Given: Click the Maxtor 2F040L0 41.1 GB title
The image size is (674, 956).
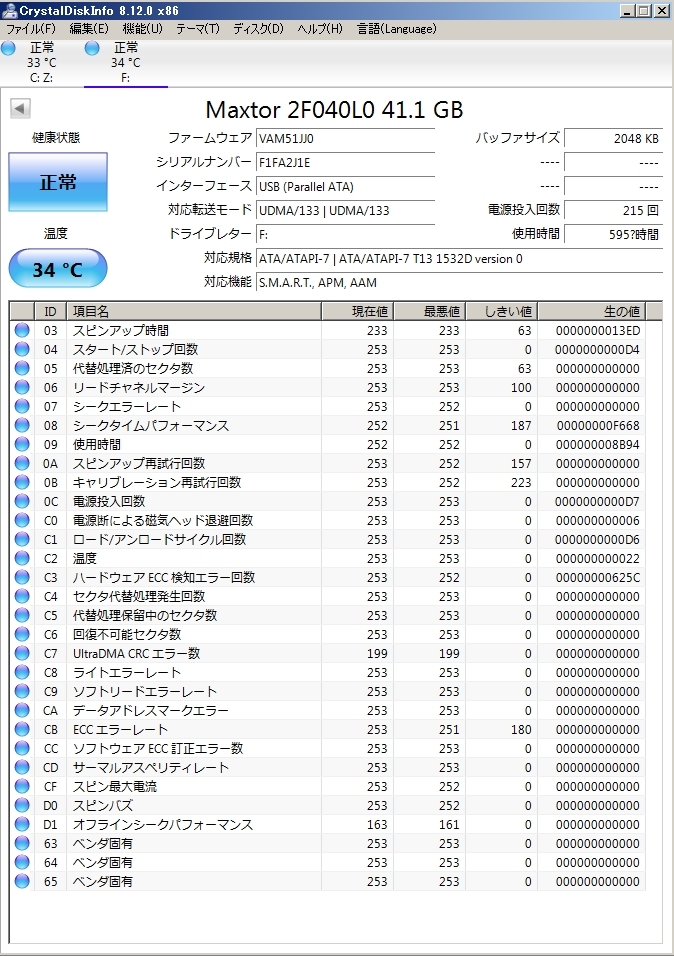Looking at the screenshot, I should click(x=334, y=110).
